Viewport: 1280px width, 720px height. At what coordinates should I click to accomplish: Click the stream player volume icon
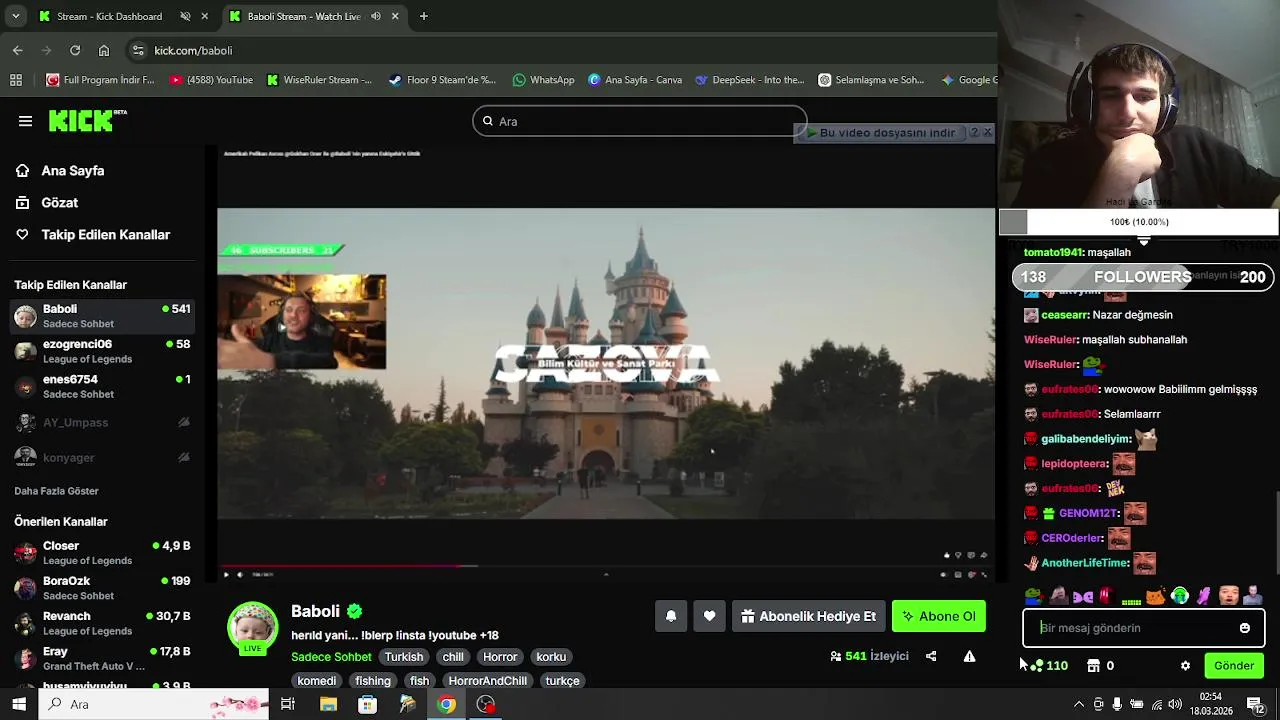[239, 574]
